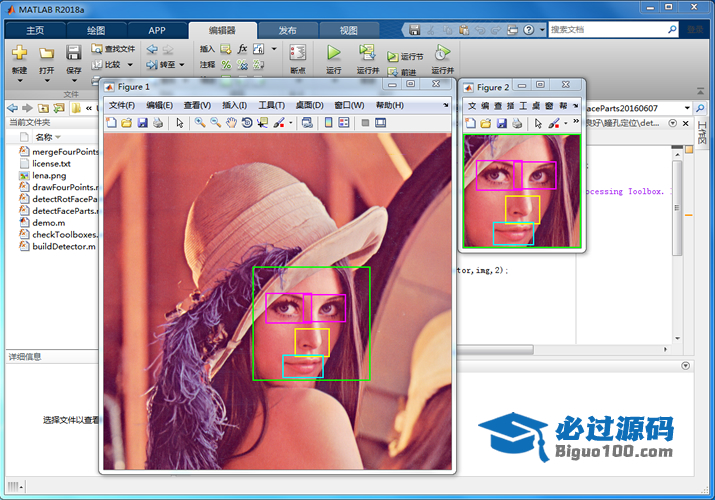Click the run and time clock icon
Image resolution: width=715 pixels, height=500 pixels.
click(442, 53)
